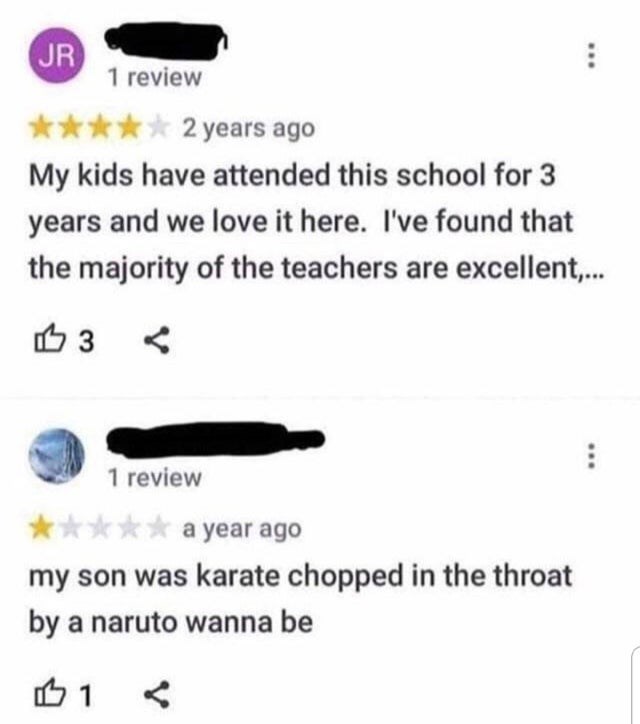640x724 pixels.
Task: Open the three-dot menu on JR's review
Action: pos(591,56)
